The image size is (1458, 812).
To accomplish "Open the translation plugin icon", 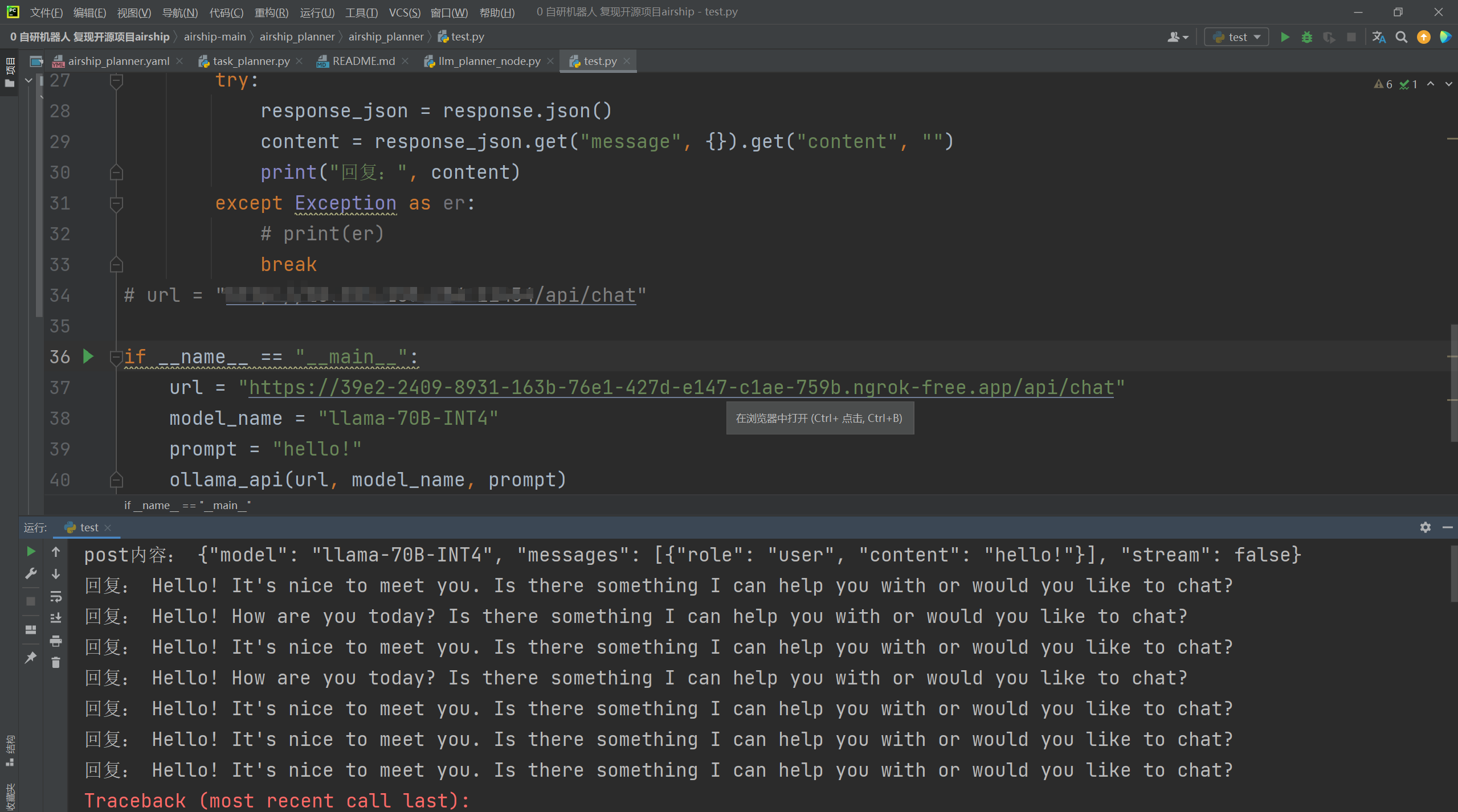I will pyautogui.click(x=1379, y=37).
